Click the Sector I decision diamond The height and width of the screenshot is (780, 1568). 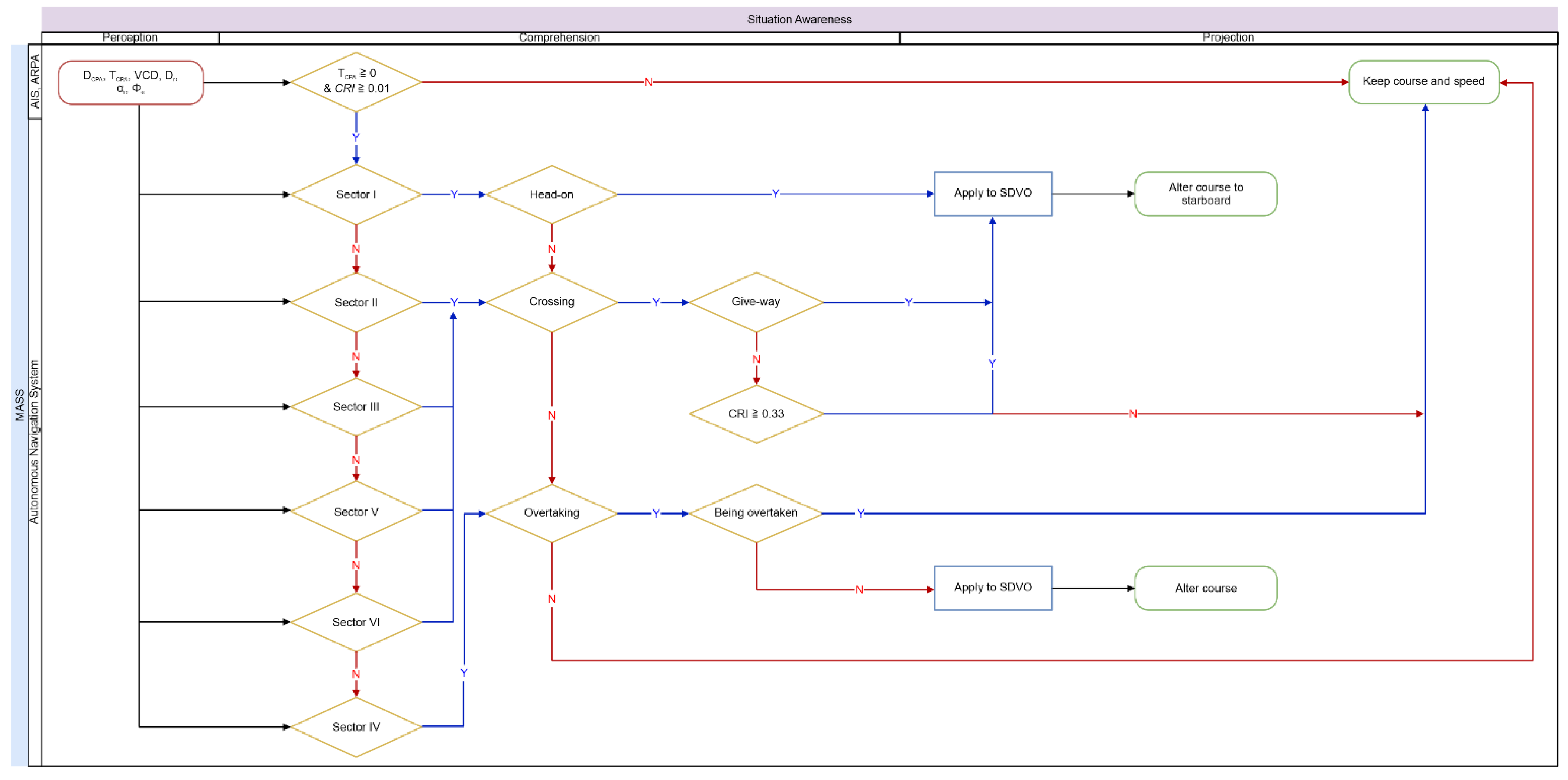pyautogui.click(x=356, y=195)
